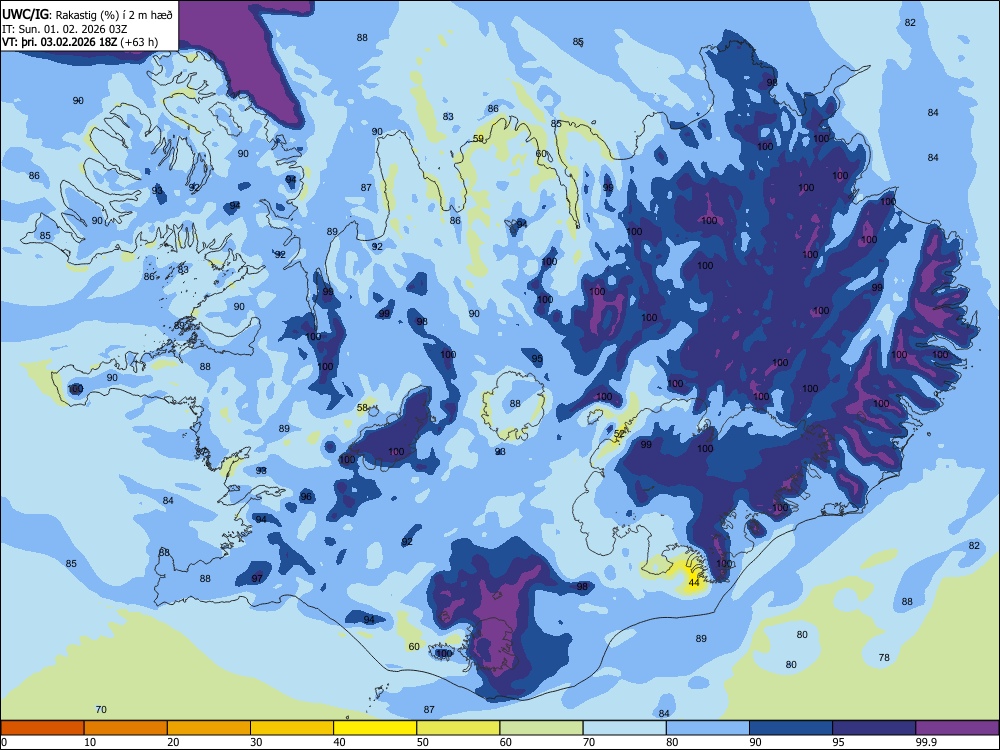This screenshot has width=1000, height=750.
Task: Choose the 30–40 amber legend swatch
Action: click(x=292, y=728)
